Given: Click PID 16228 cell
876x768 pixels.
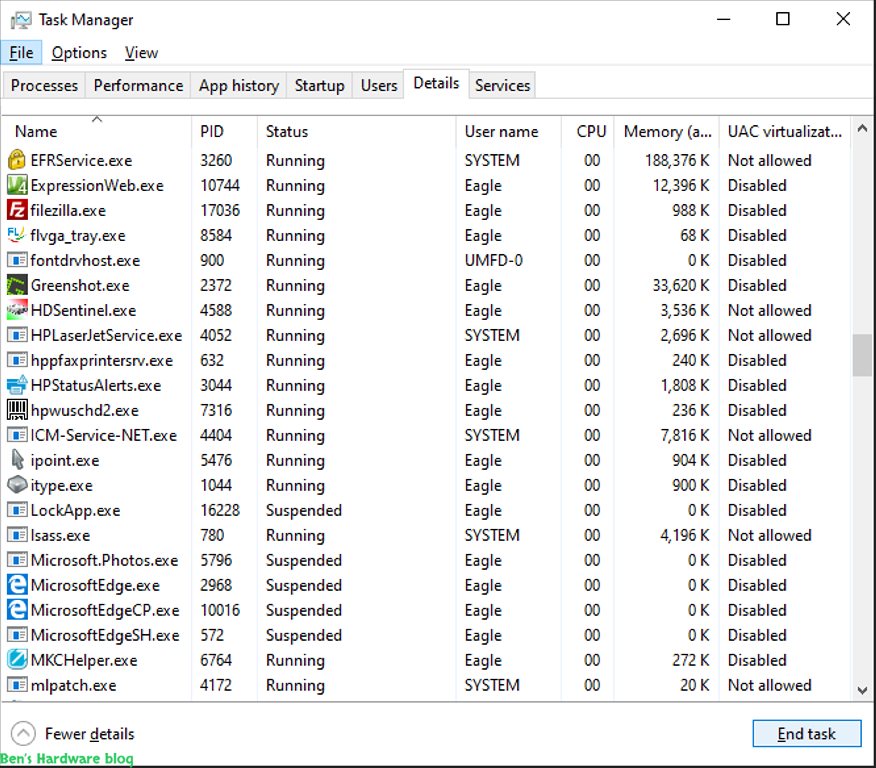Looking at the screenshot, I should coord(220,510).
